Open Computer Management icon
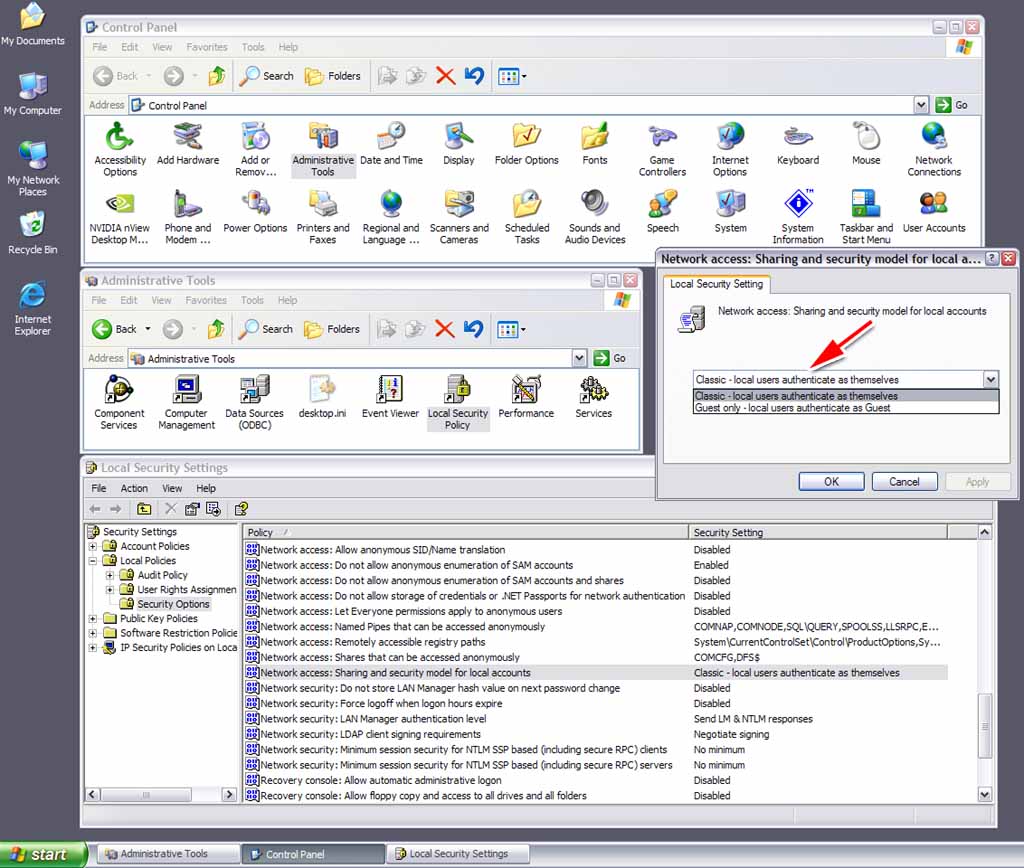This screenshot has width=1024, height=868. pos(186,391)
